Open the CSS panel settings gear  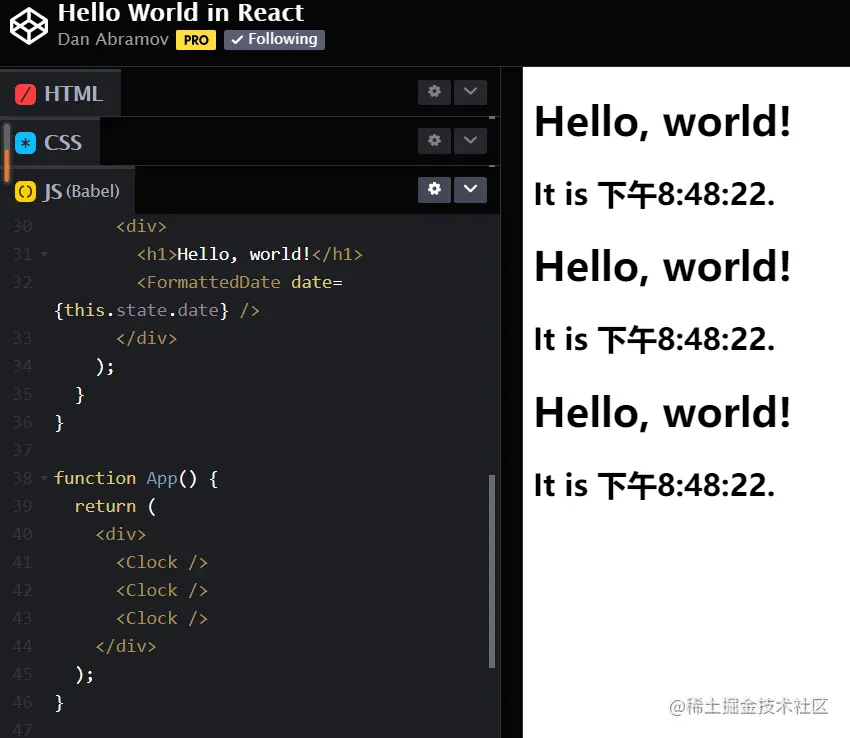coord(434,141)
